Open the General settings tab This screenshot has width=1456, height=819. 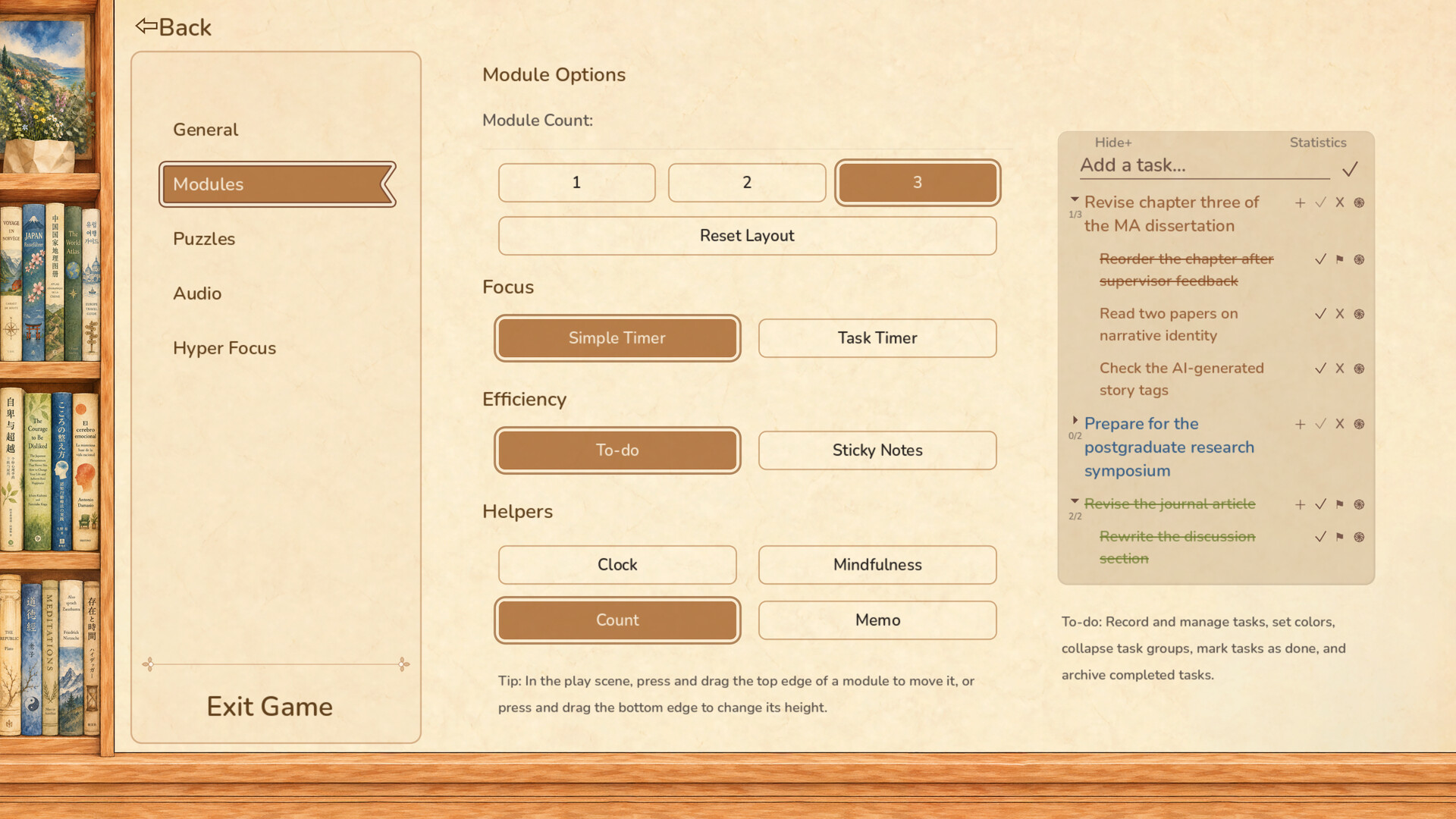[x=206, y=130]
